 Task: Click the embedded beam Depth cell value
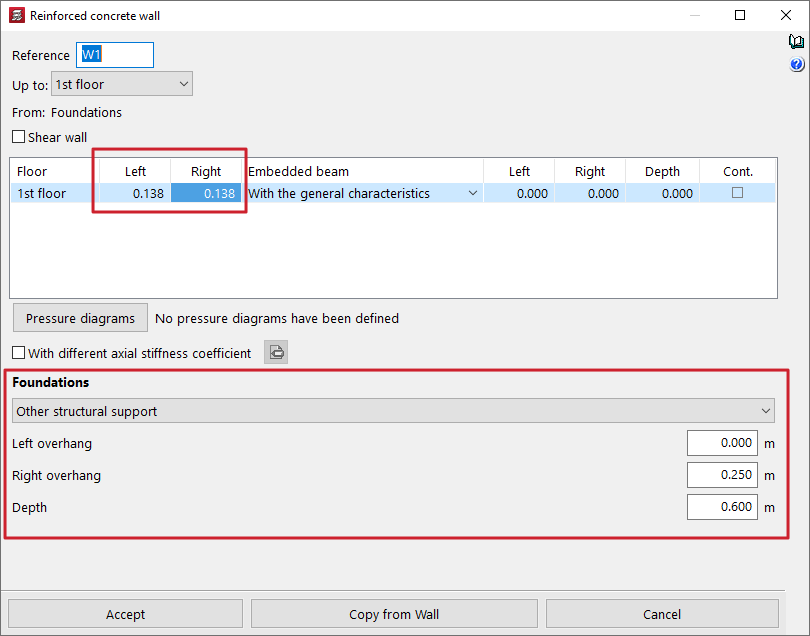662,194
